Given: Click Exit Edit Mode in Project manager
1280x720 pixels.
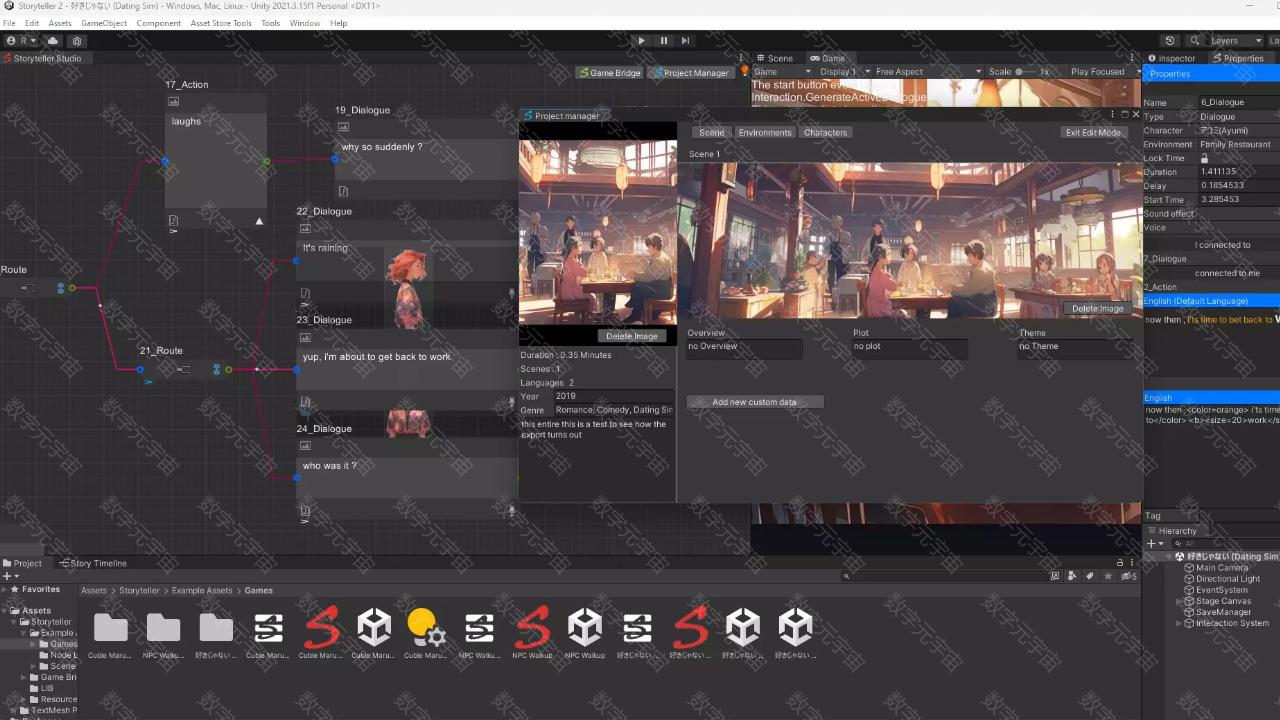Looking at the screenshot, I should [x=1093, y=132].
